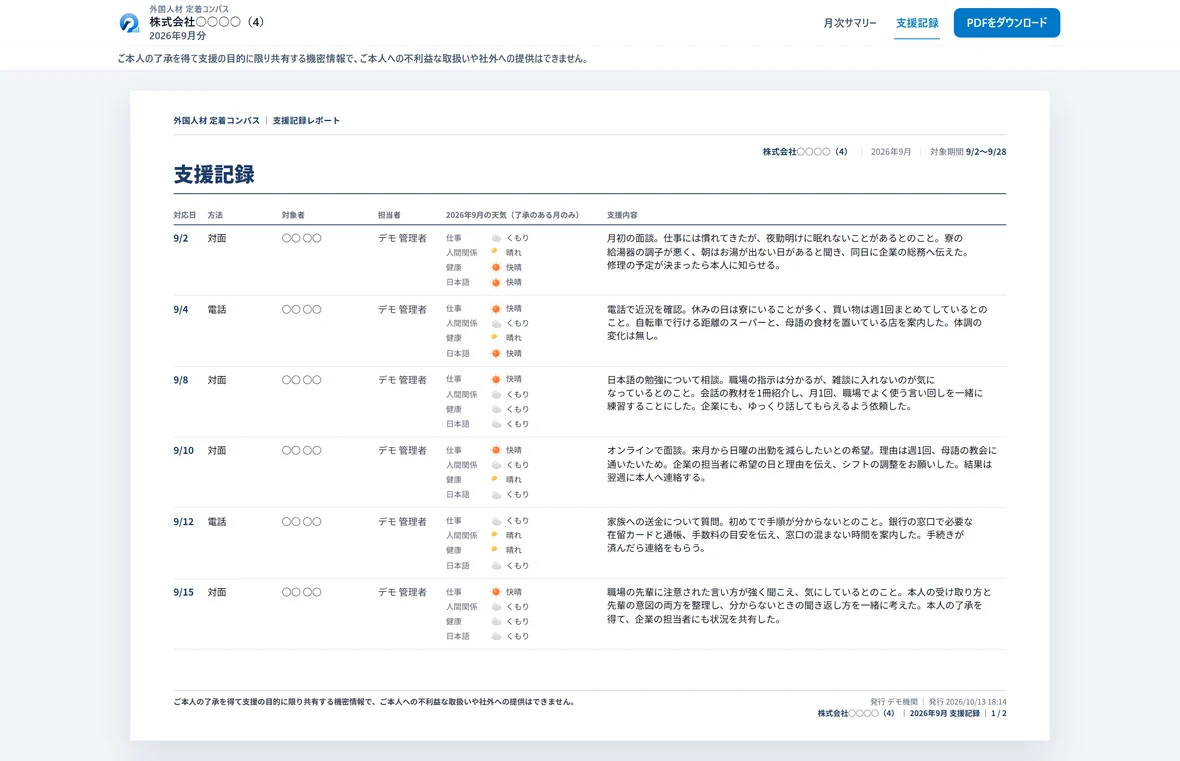Click the 対象期間 9/2〜9/28 text
The height and width of the screenshot is (761, 1180).
(968, 152)
